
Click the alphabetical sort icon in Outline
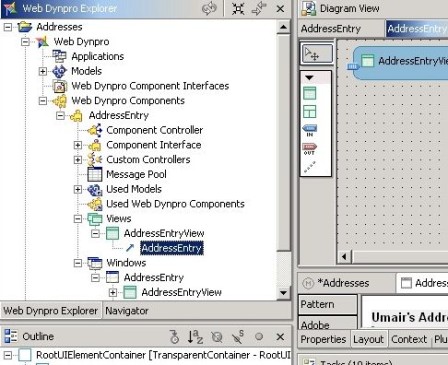click(195, 337)
